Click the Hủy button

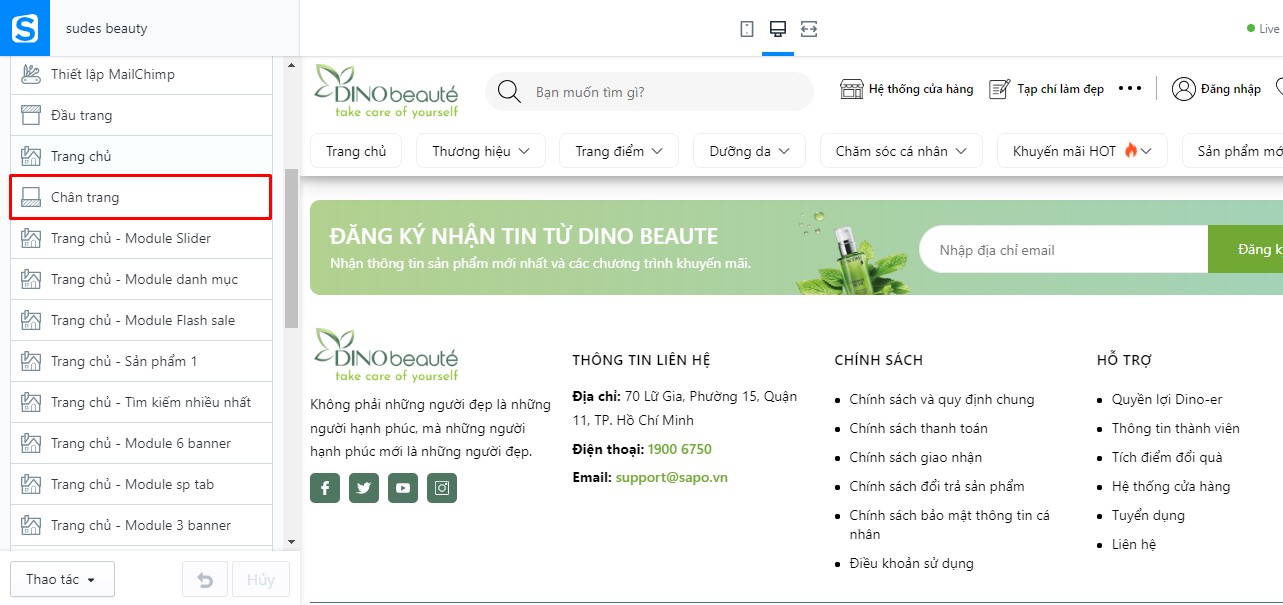click(261, 580)
